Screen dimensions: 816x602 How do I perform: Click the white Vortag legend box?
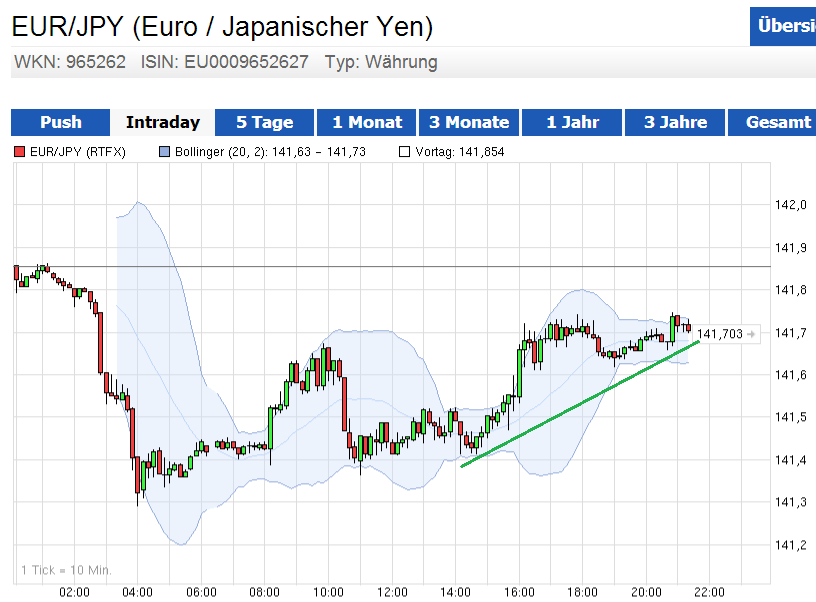pyautogui.click(x=404, y=152)
